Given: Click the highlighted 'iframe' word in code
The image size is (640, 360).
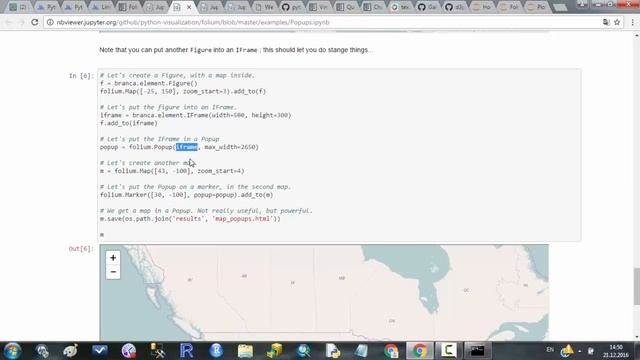Looking at the screenshot, I should click(x=187, y=147).
